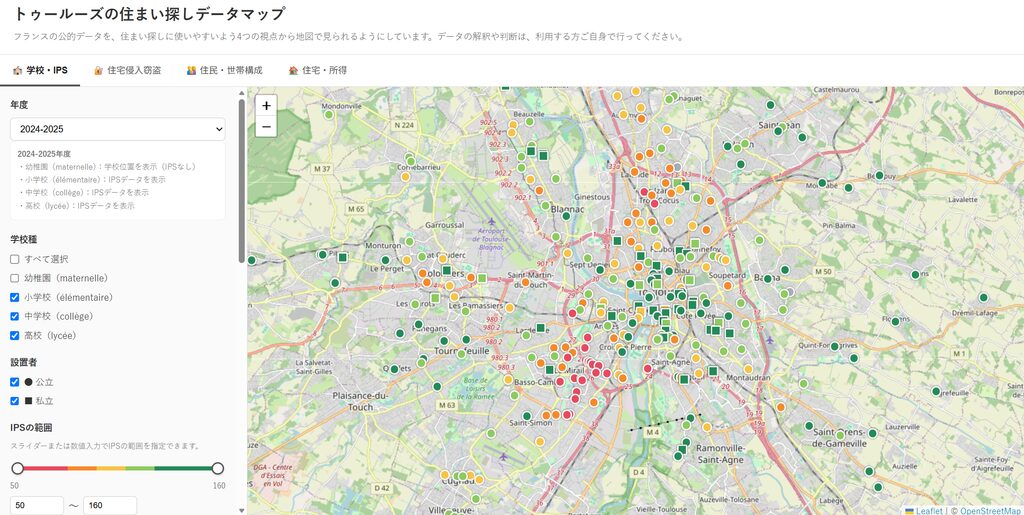Open the 住宅・所得 tab
The image size is (1024, 515).
[317, 70]
